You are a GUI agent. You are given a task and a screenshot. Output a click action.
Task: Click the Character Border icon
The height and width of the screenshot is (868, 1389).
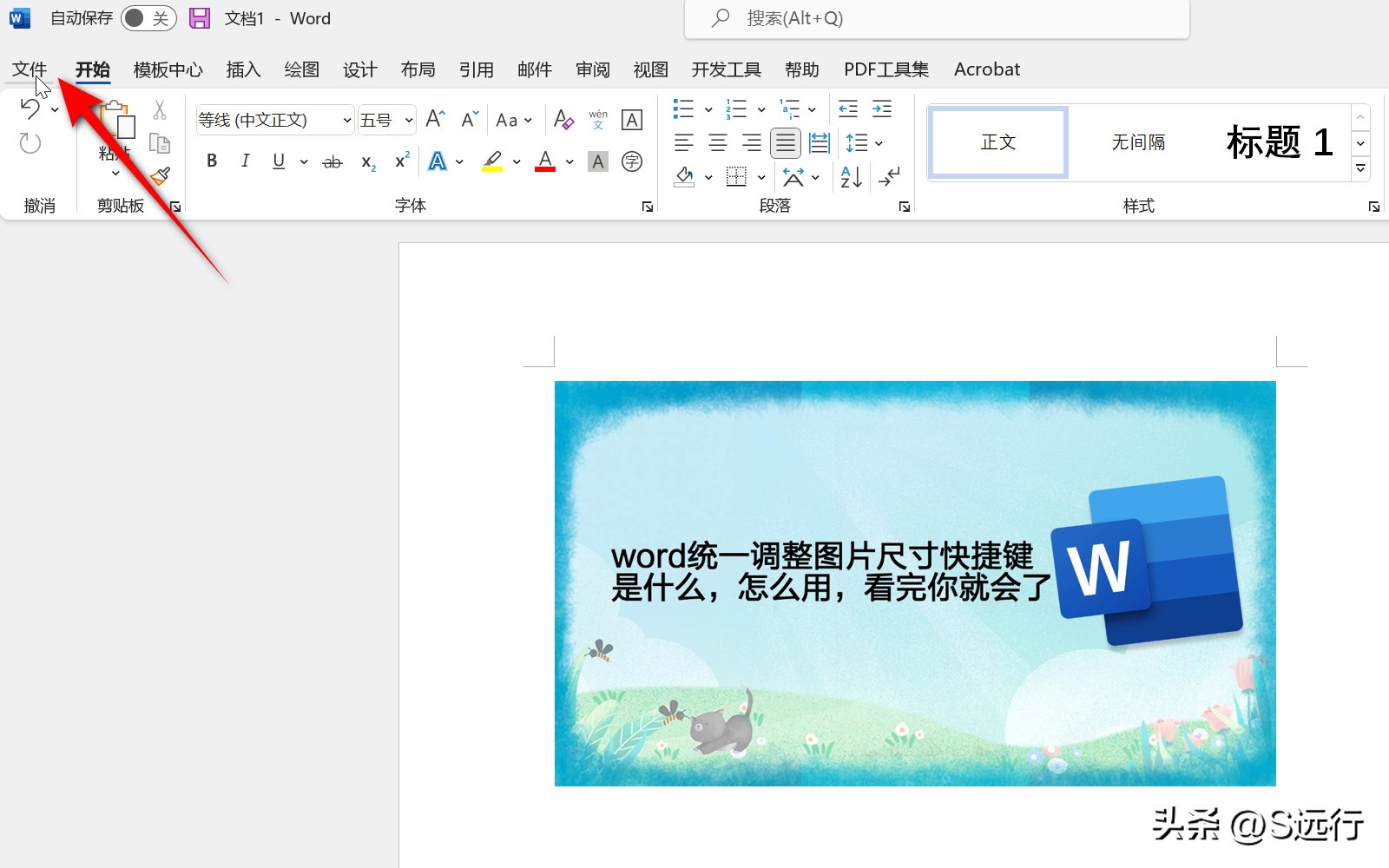[632, 119]
